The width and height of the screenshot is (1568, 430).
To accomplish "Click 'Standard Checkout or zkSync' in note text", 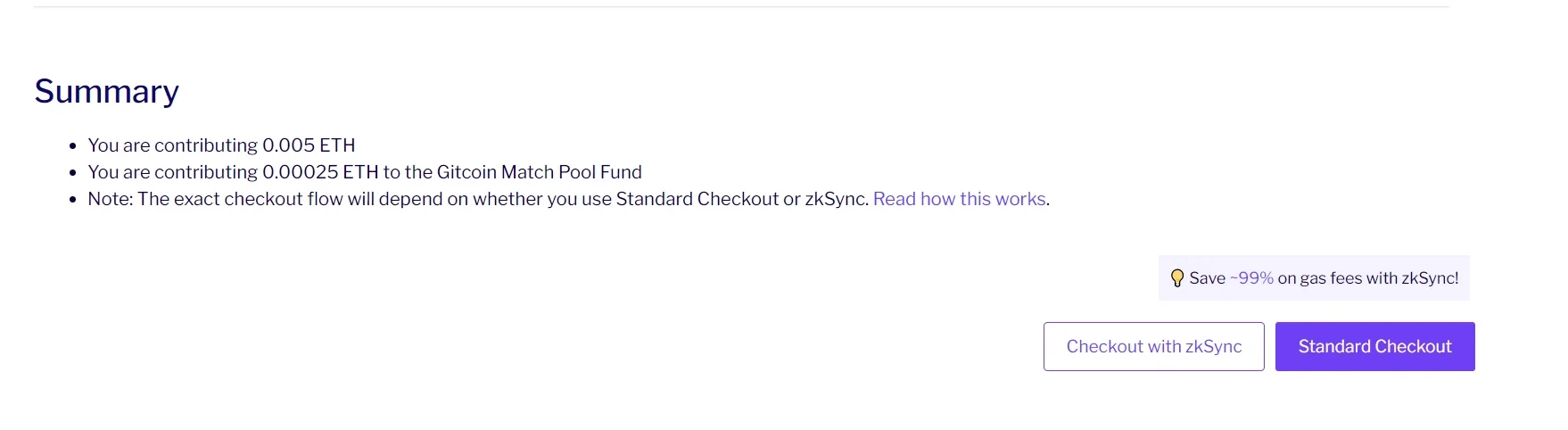I will 741,199.
